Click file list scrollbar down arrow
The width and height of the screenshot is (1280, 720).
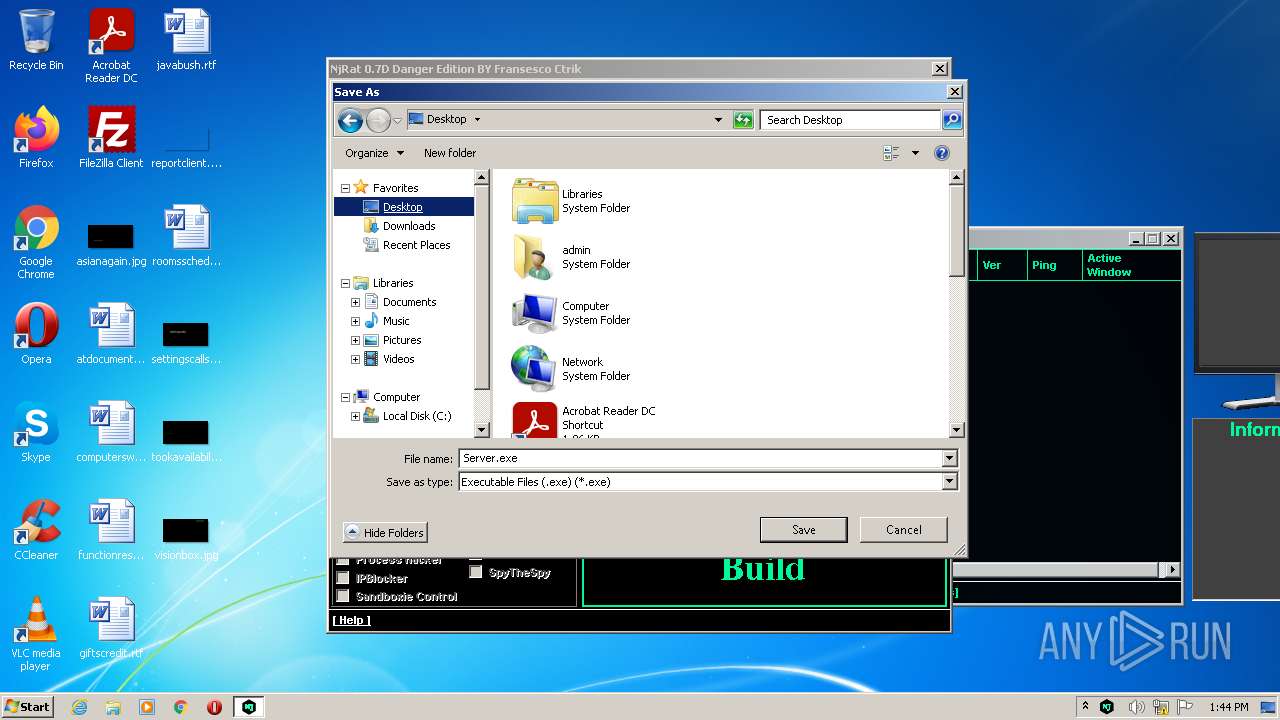coord(956,430)
